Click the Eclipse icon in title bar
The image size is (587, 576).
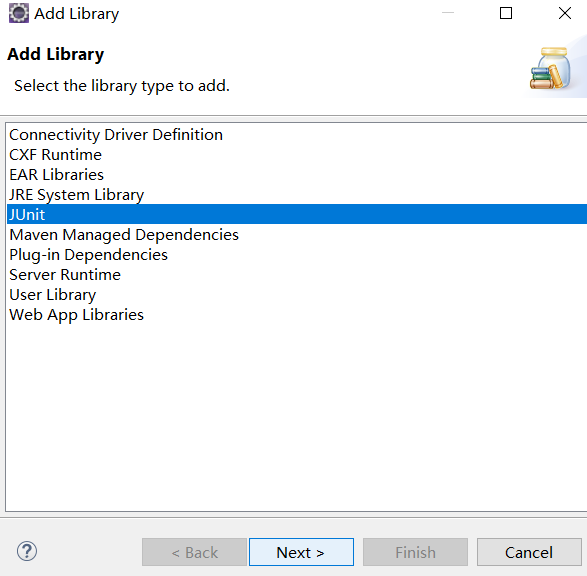click(x=18, y=13)
